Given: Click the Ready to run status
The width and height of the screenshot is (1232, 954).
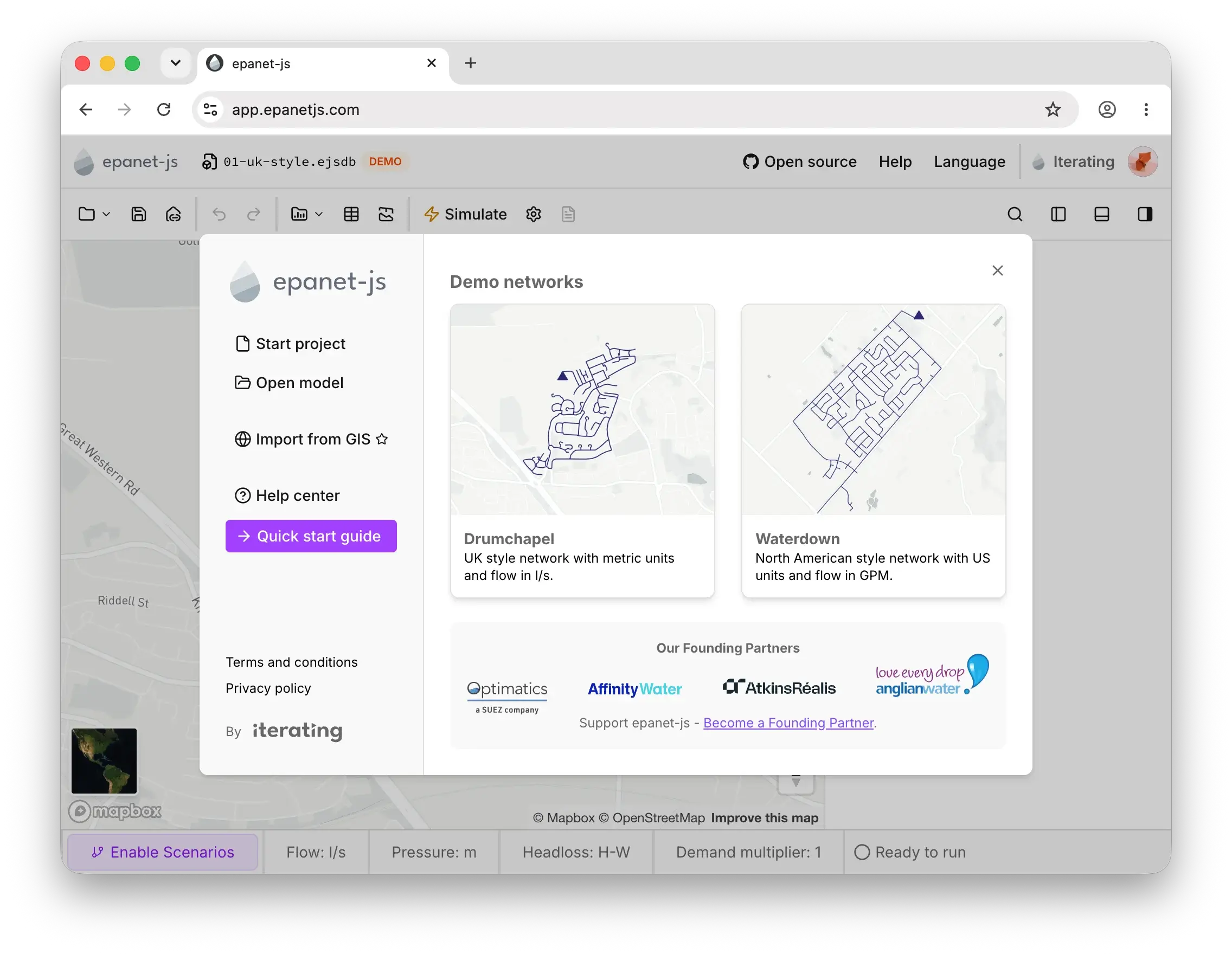Looking at the screenshot, I should (x=910, y=852).
